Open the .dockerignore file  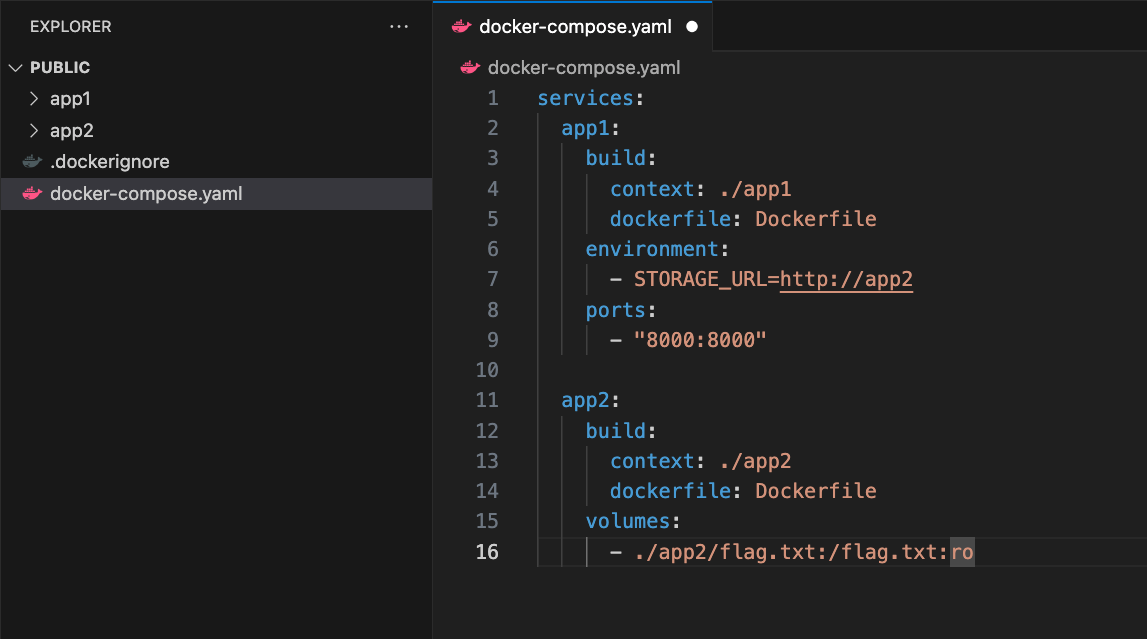[x=110, y=162]
